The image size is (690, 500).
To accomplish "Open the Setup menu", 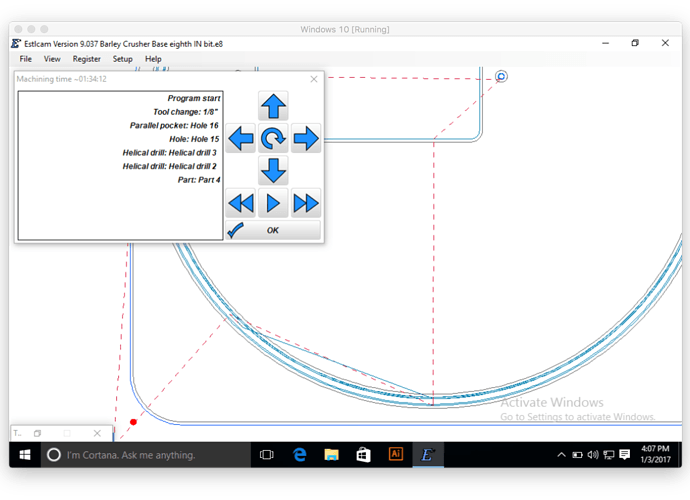I will (x=122, y=59).
